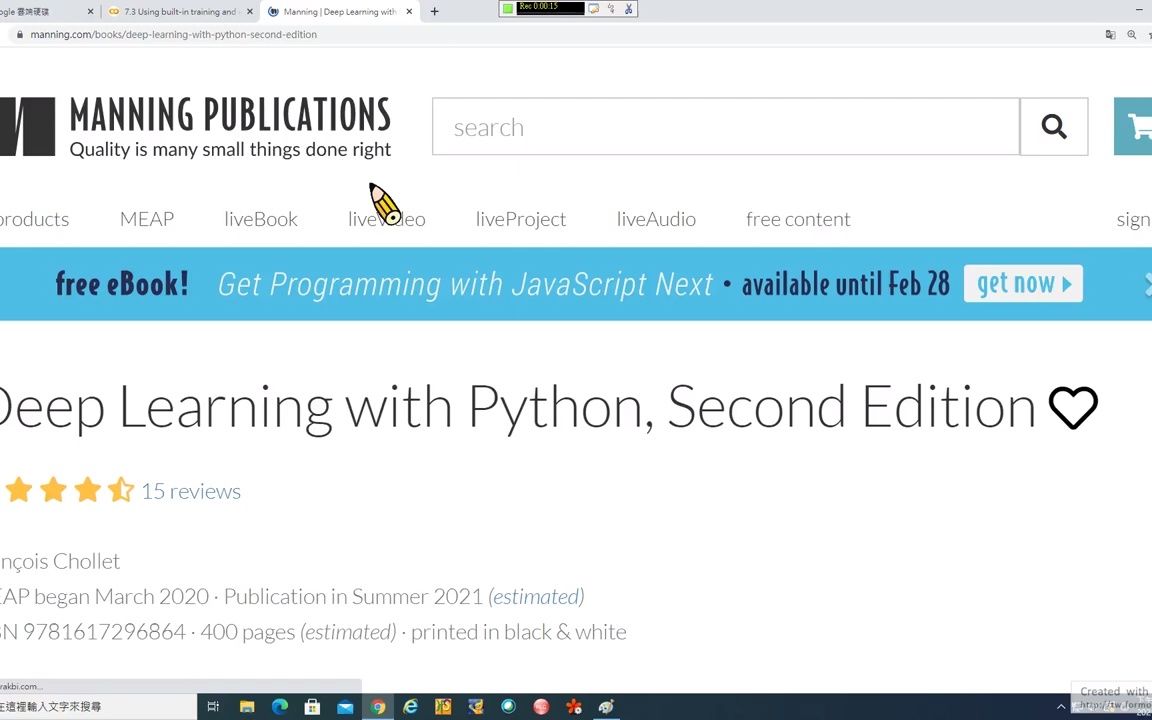Open the 15 reviews link

tap(191, 491)
